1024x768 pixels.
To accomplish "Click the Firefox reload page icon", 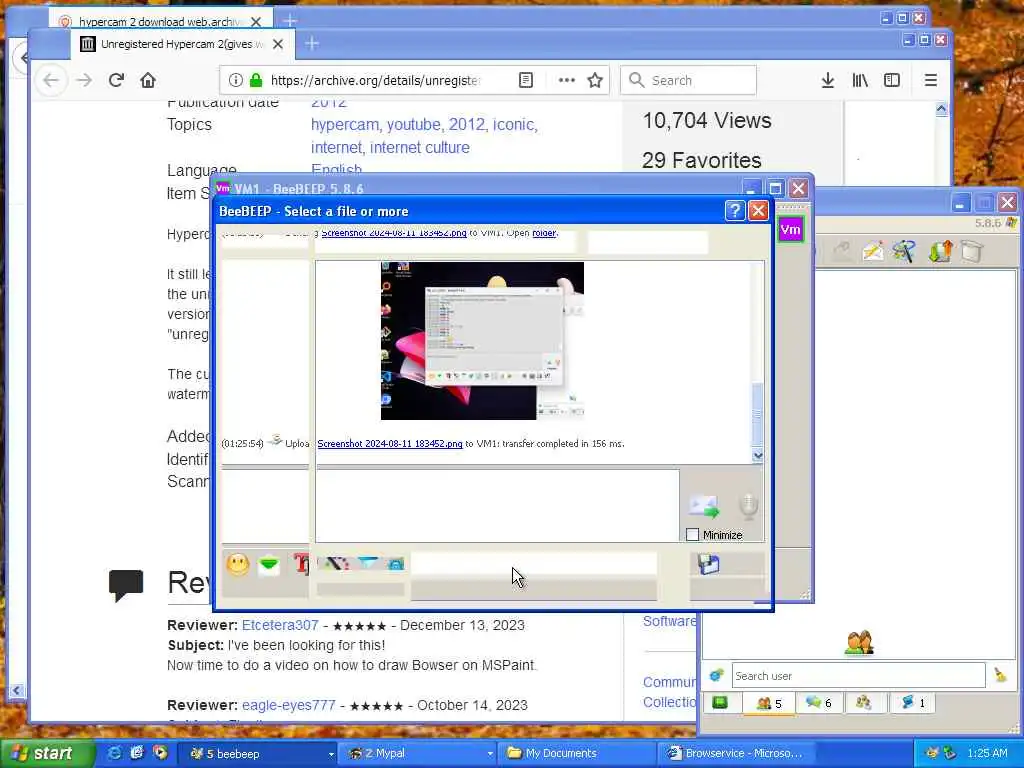I will point(116,80).
